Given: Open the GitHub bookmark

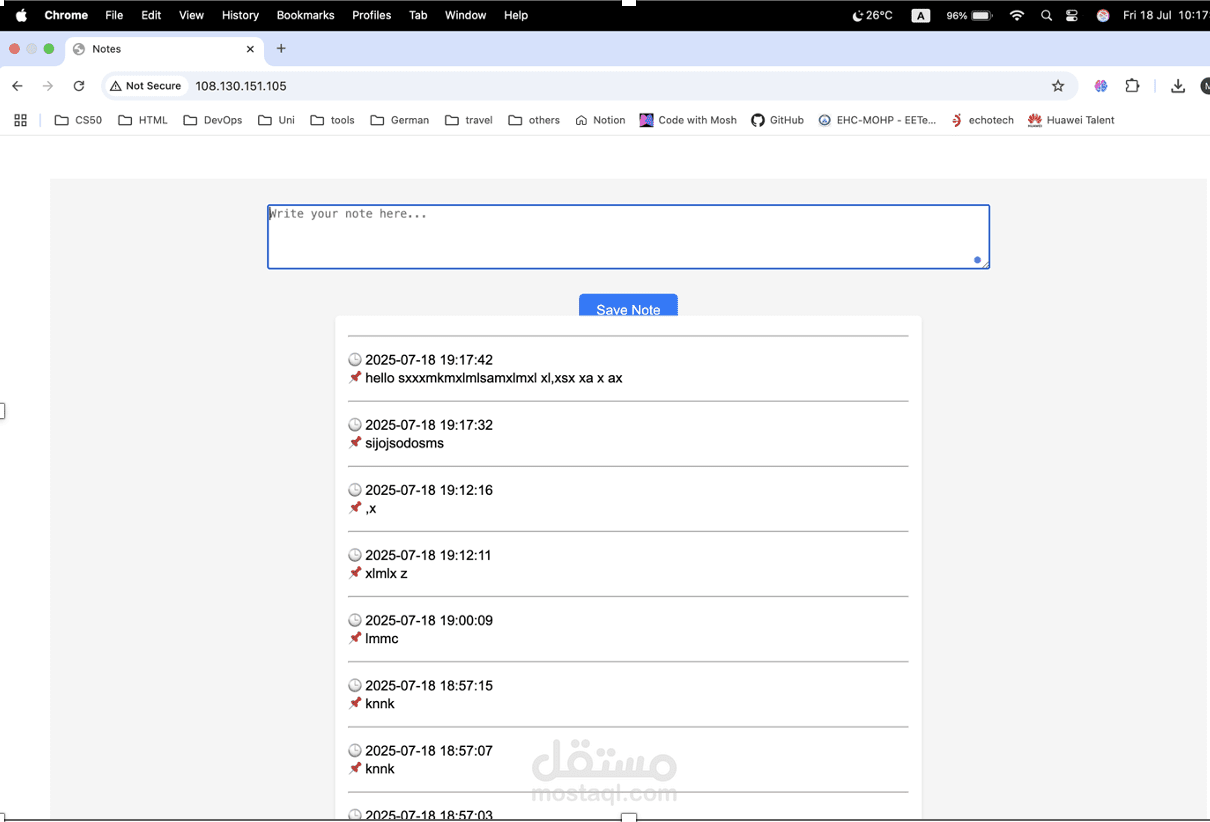Looking at the screenshot, I should 777,120.
